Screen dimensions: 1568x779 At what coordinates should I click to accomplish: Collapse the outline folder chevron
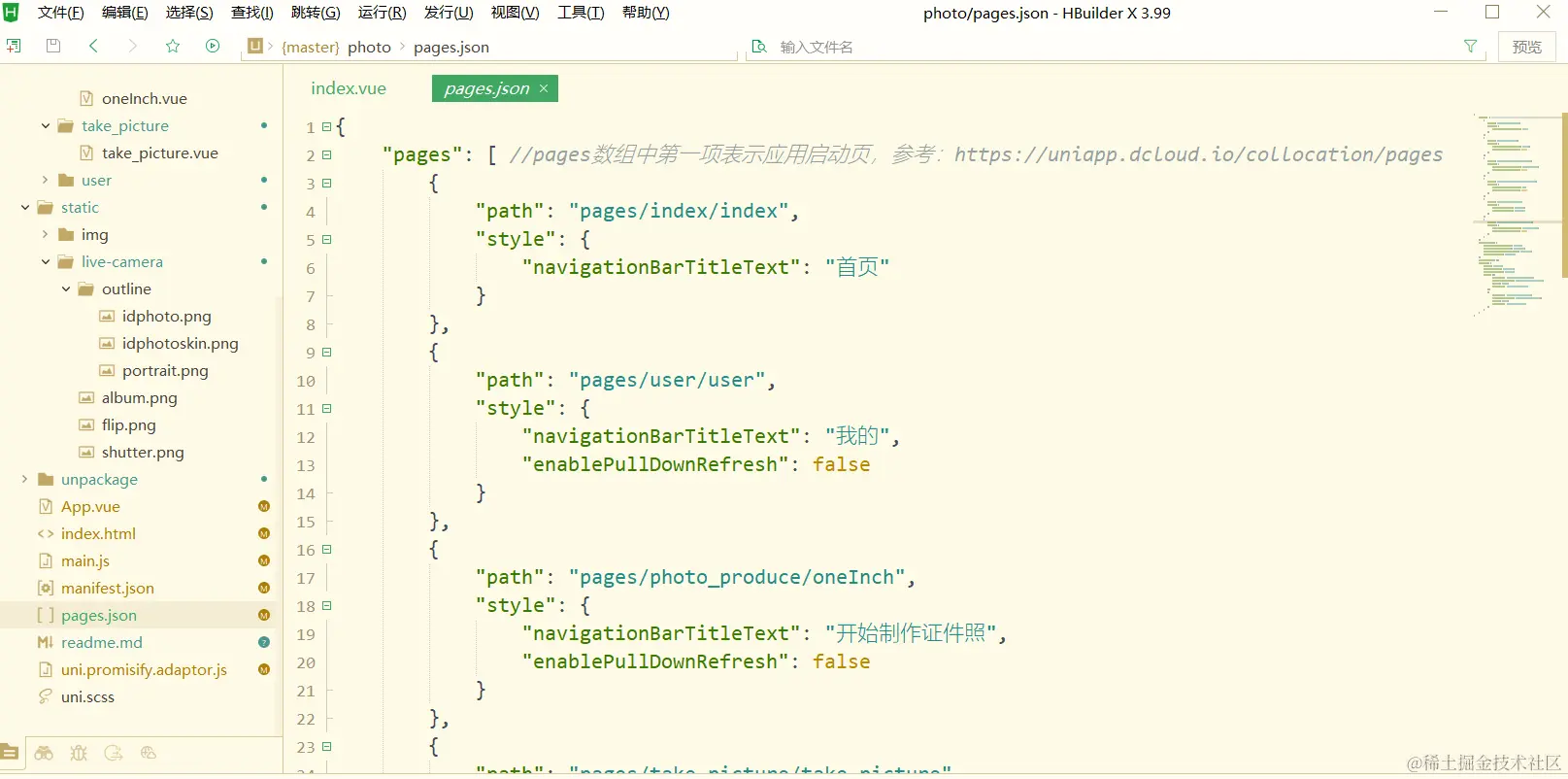66,289
